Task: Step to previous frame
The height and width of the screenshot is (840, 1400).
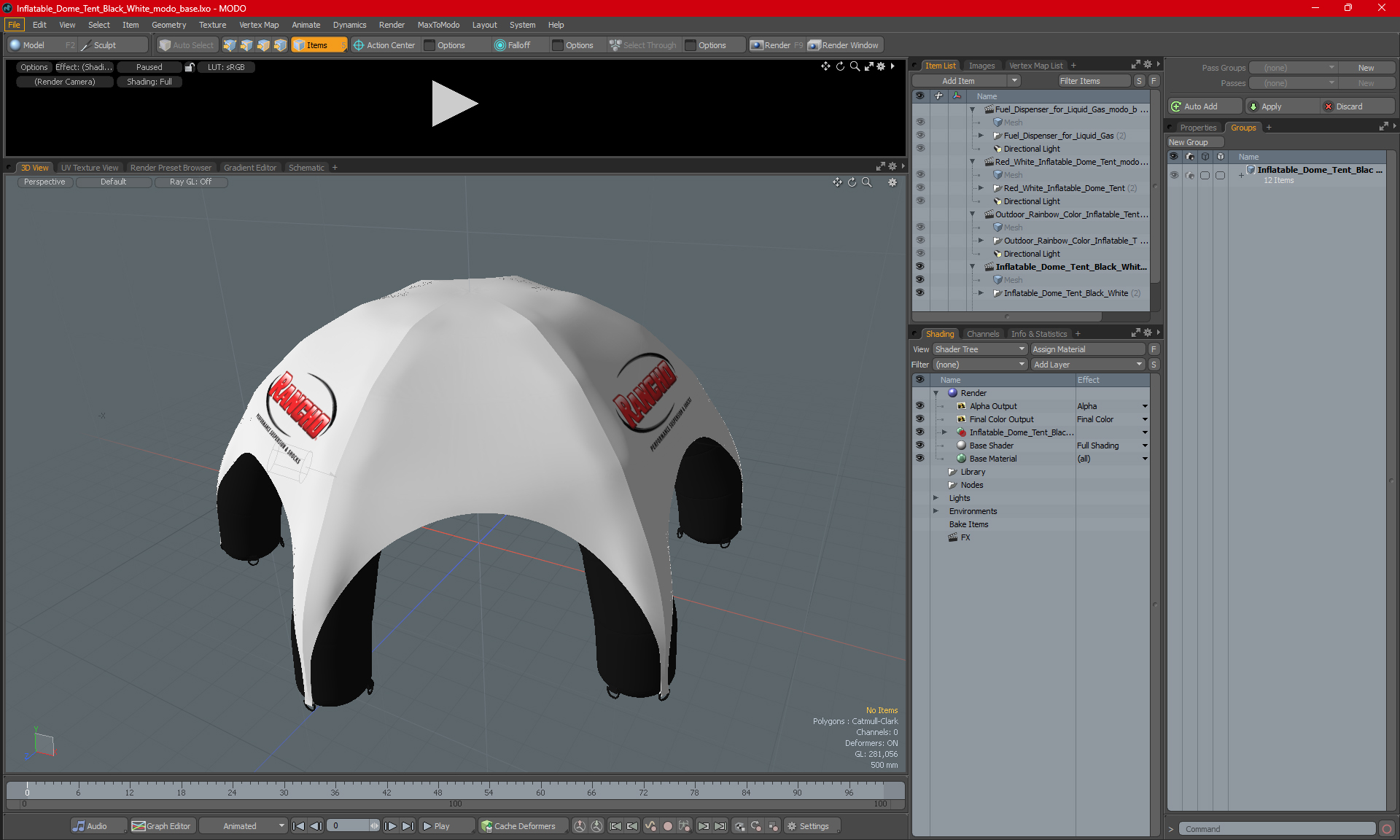Action: coord(316,826)
